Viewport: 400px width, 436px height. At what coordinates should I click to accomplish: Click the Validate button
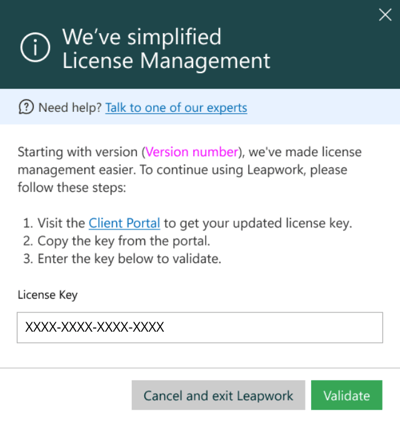click(347, 395)
